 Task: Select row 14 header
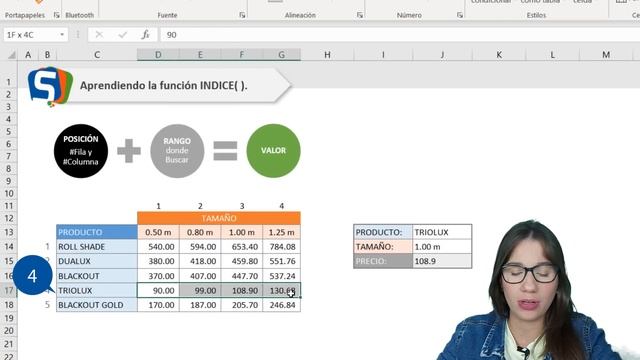click(9, 247)
